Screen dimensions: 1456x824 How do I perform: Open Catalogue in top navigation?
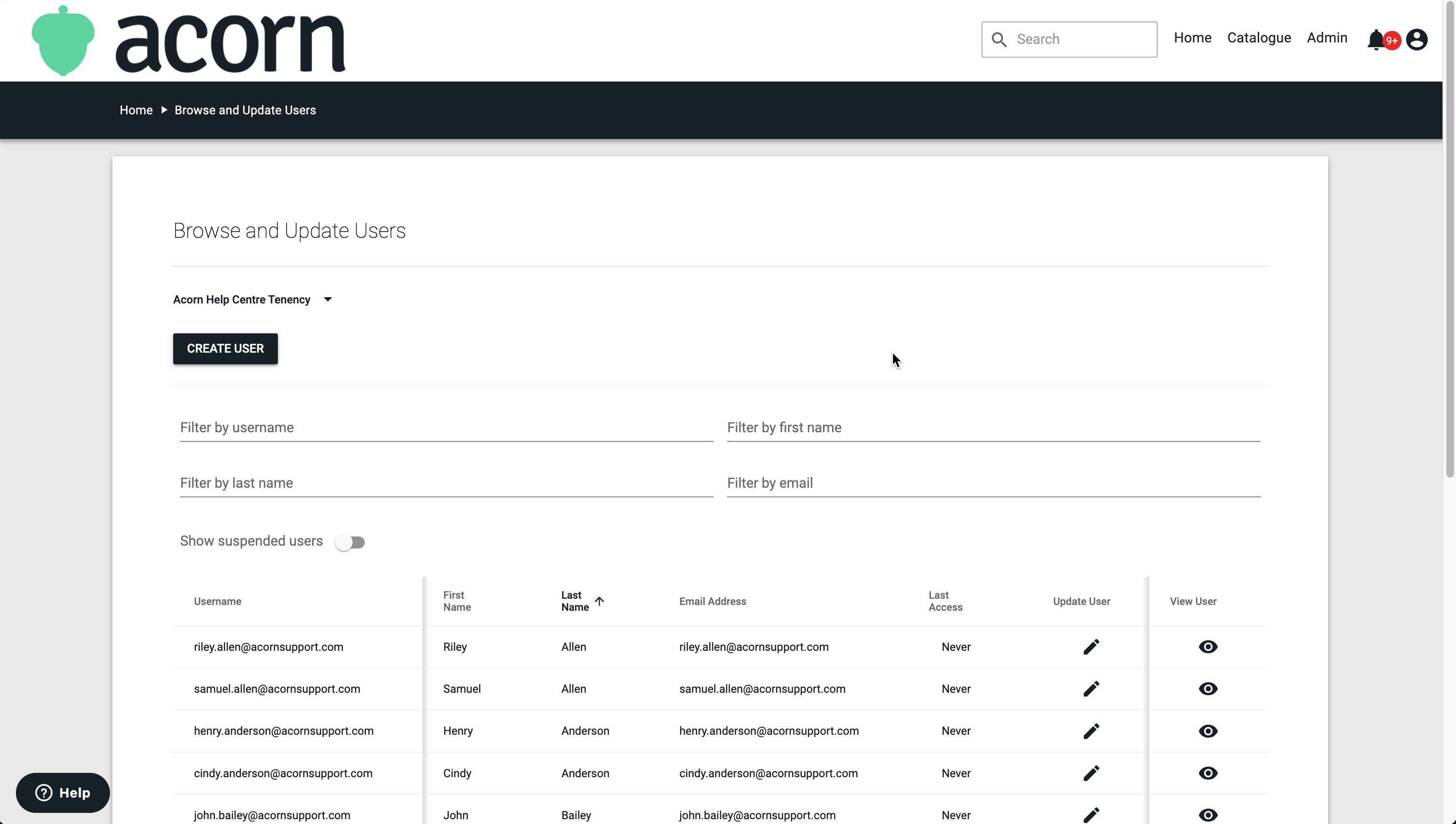1259,38
